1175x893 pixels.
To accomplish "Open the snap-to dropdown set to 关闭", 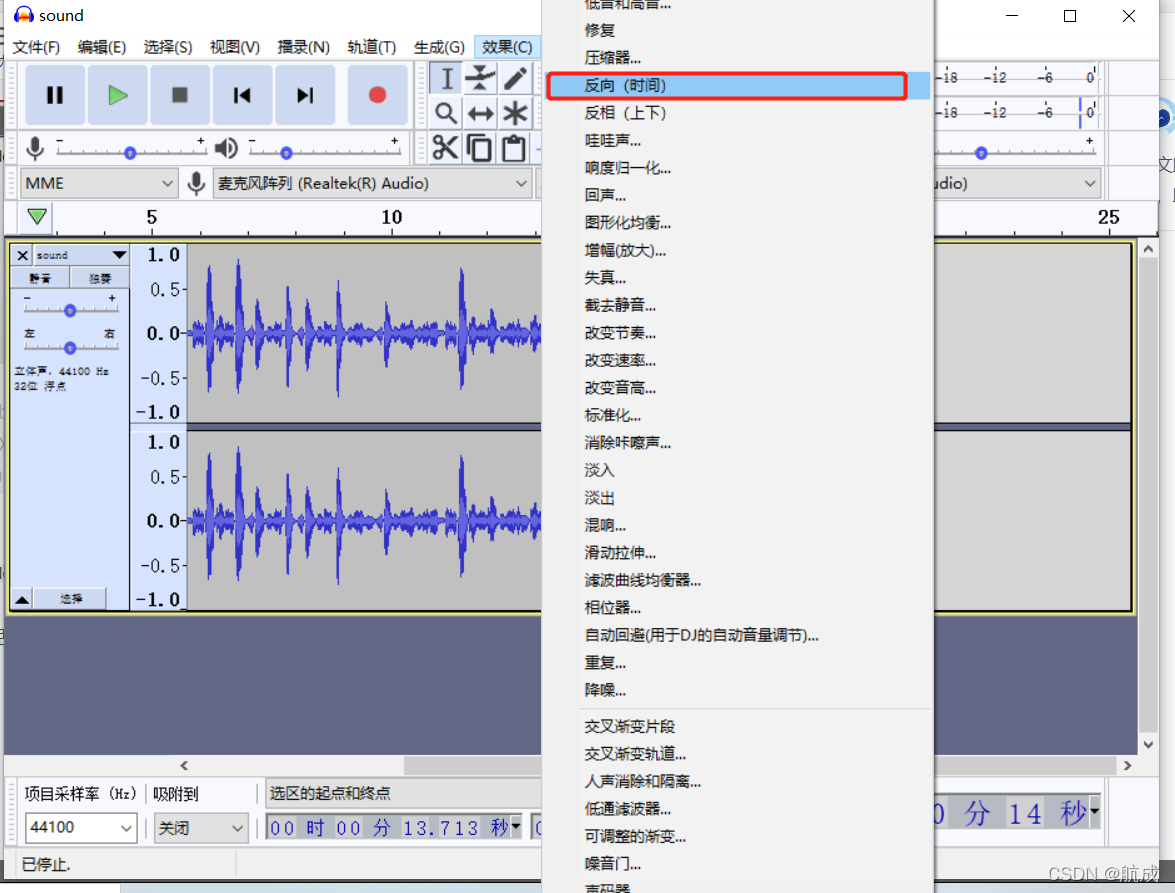I will click(201, 828).
